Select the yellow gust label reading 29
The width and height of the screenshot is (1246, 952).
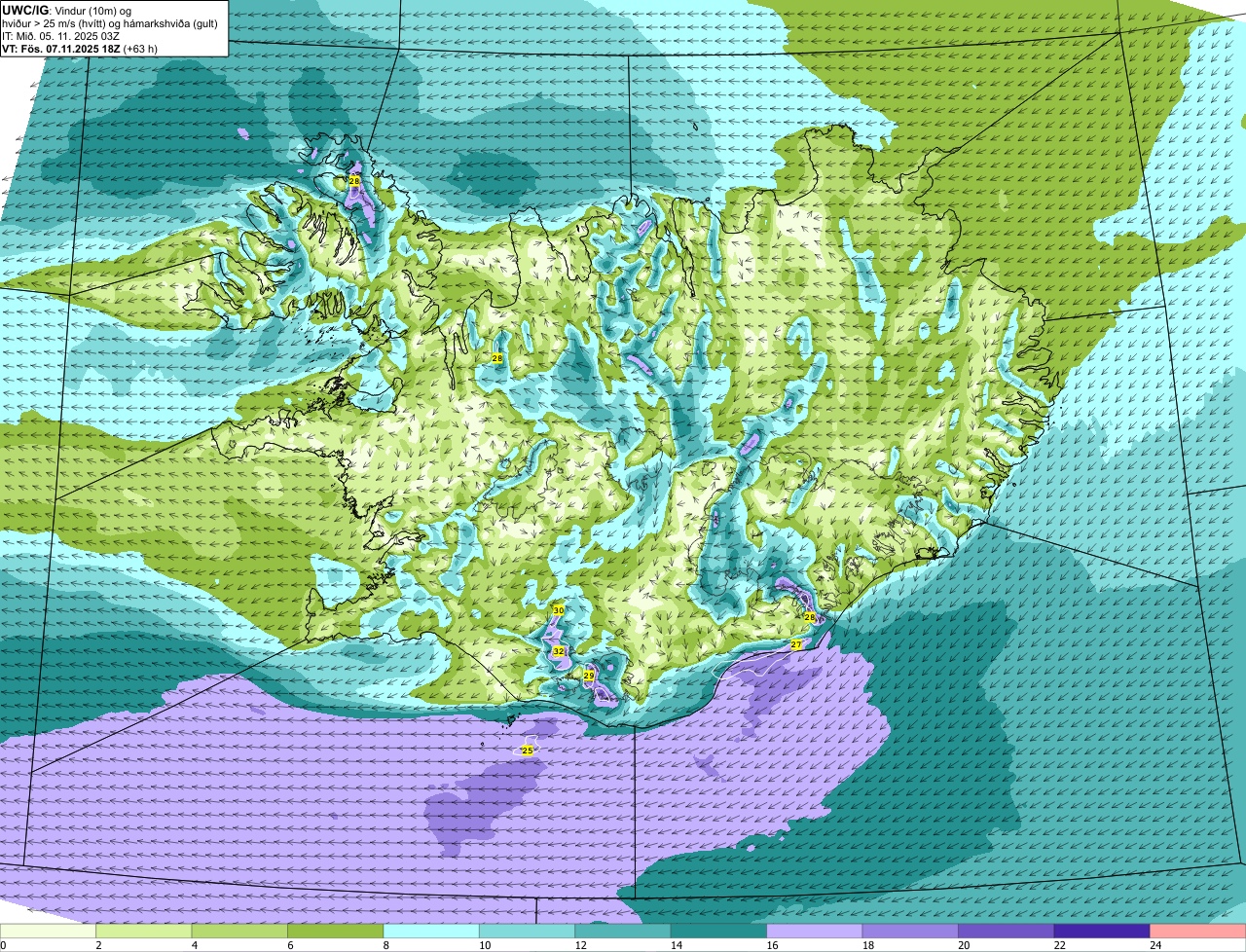[589, 675]
